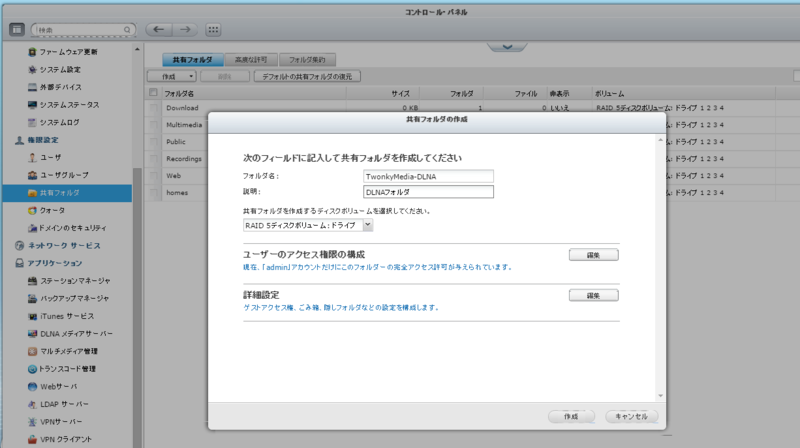Switch to the 高度な許可 tab
The image size is (800, 448).
[x=251, y=60]
